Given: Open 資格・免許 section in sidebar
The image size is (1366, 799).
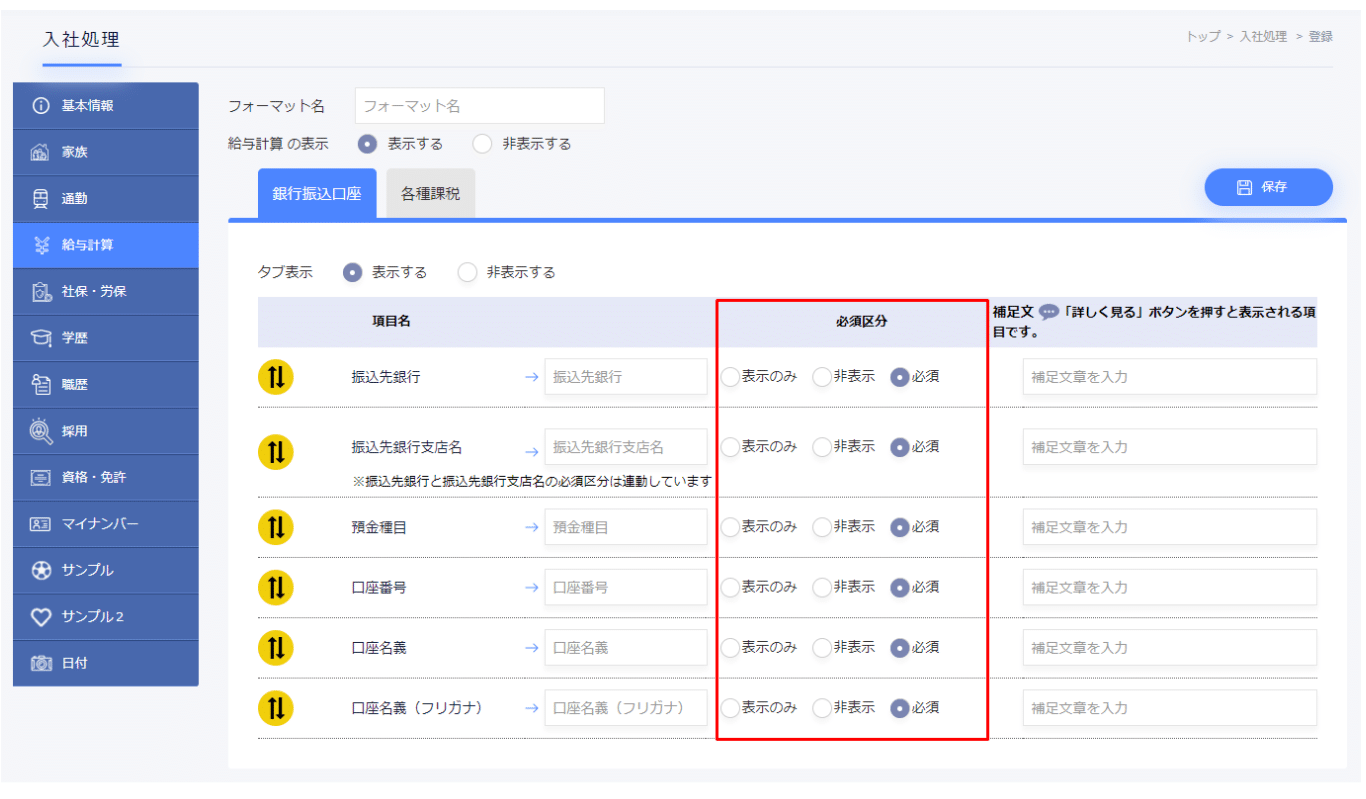Looking at the screenshot, I should coord(105,478).
